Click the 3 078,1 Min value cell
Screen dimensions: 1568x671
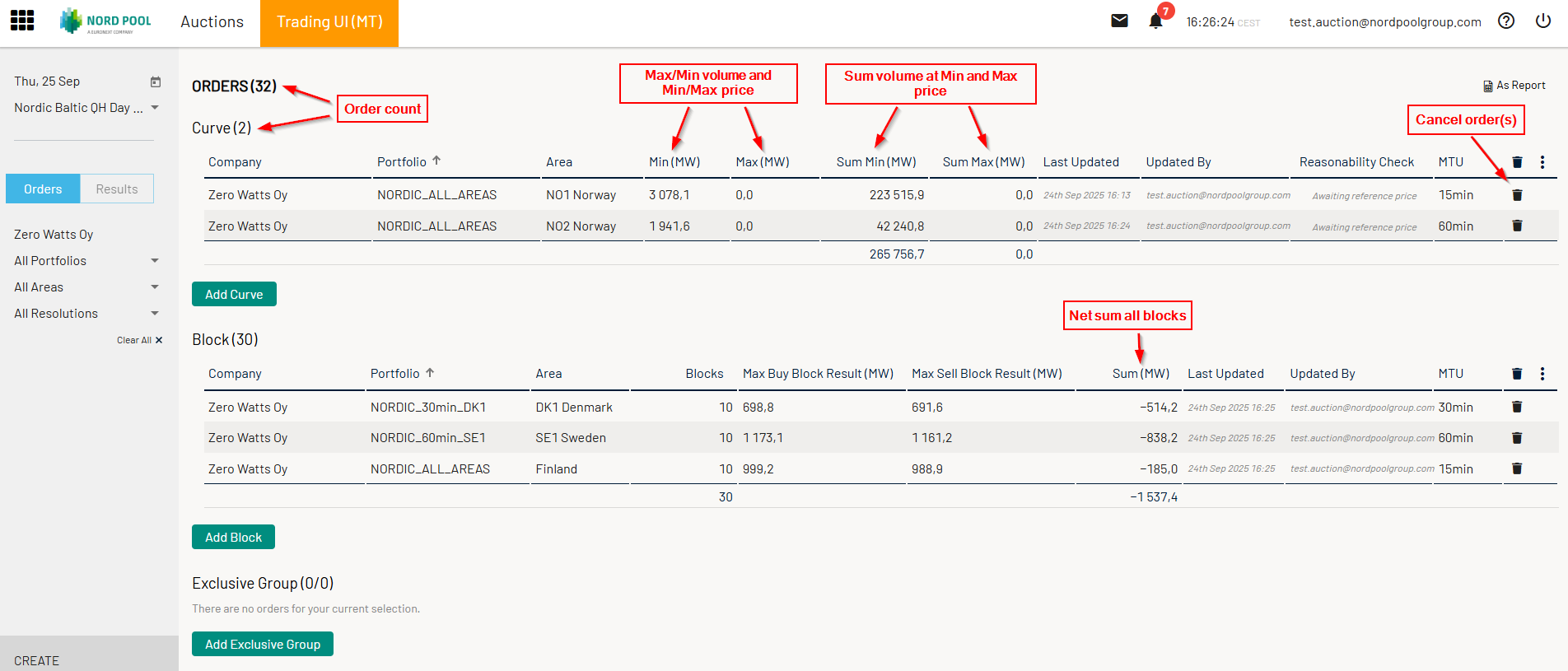coord(669,195)
